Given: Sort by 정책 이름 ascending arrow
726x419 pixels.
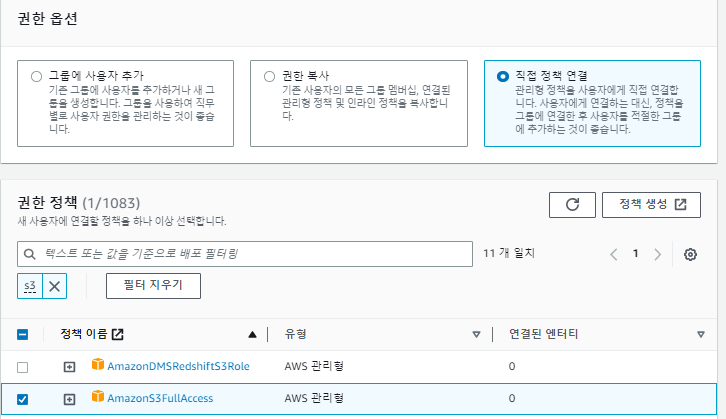Looking at the screenshot, I should [252, 334].
